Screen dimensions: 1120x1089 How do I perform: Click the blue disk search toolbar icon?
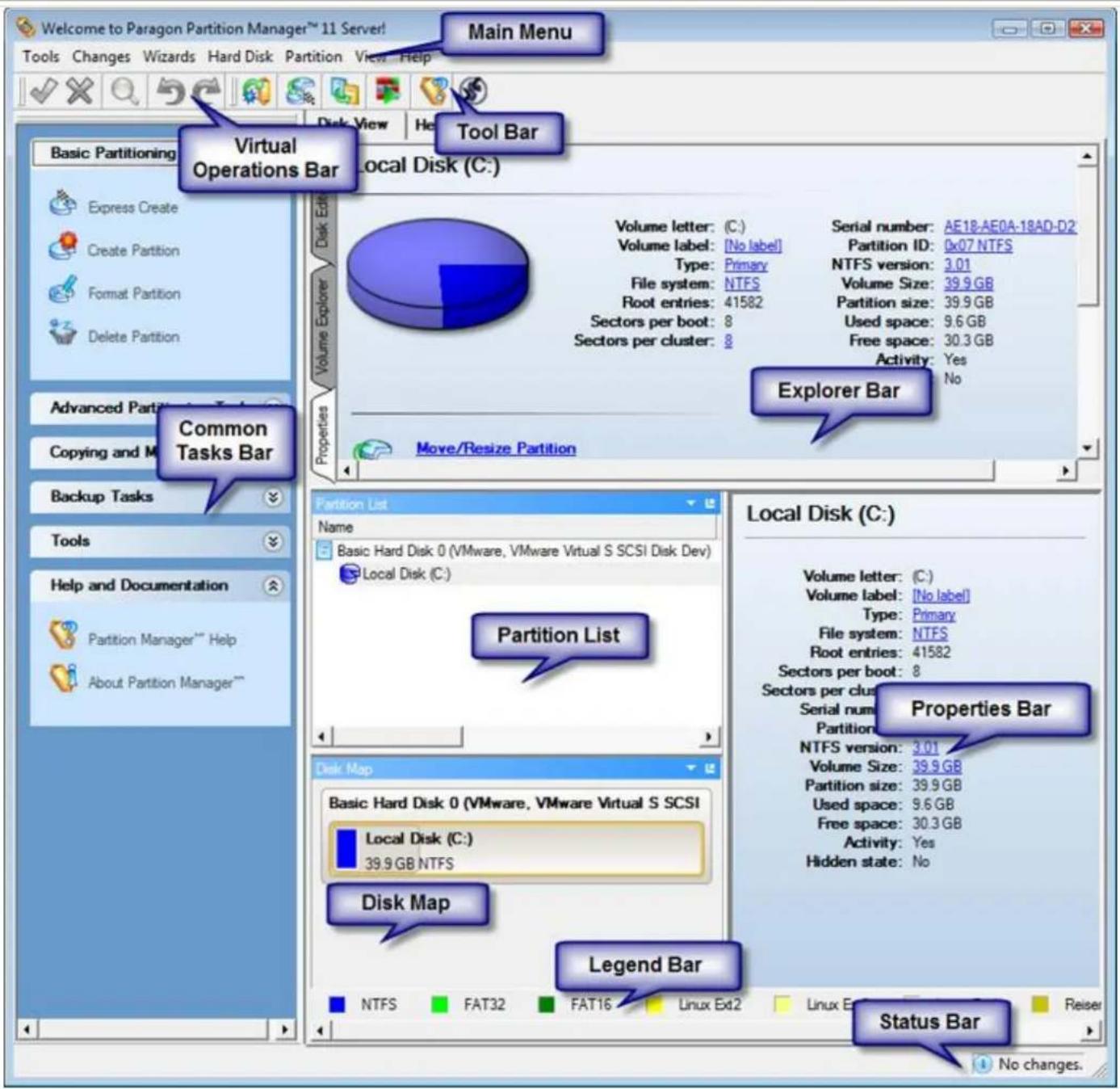click(x=300, y=91)
